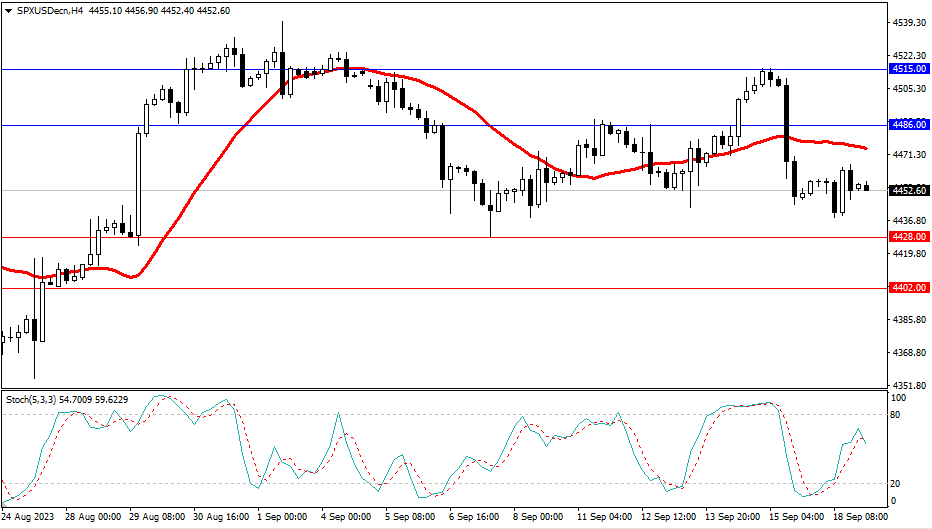
Task: Click the 24 Aug 2023 date label
Action: click(x=29, y=517)
